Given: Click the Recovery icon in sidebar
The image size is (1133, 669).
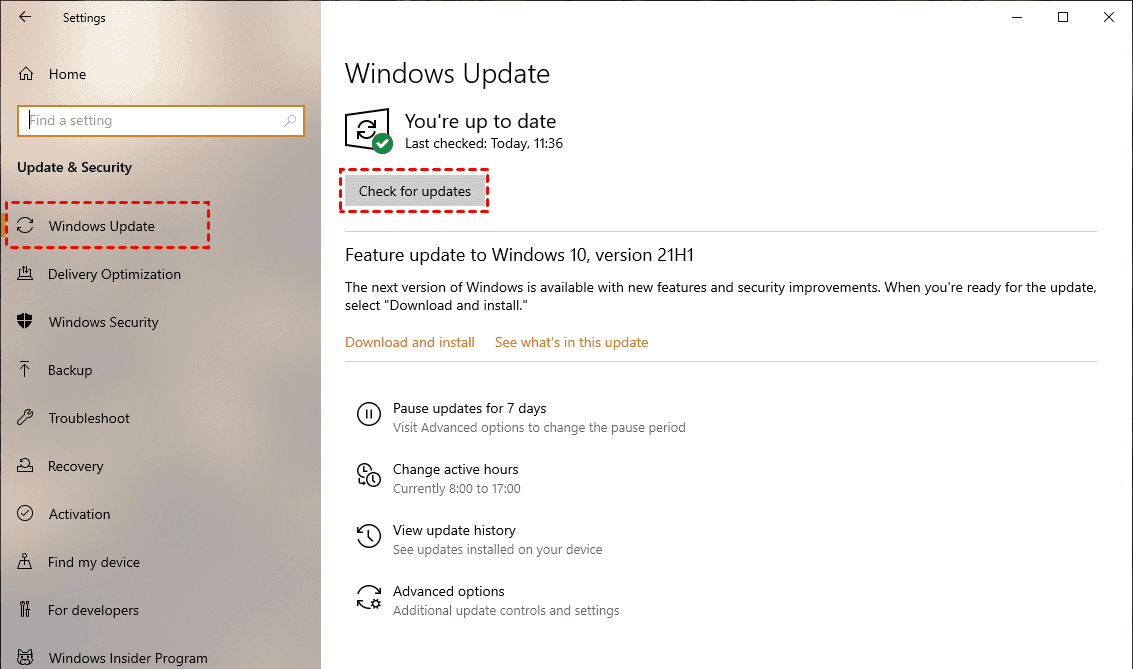Looking at the screenshot, I should point(26,466).
